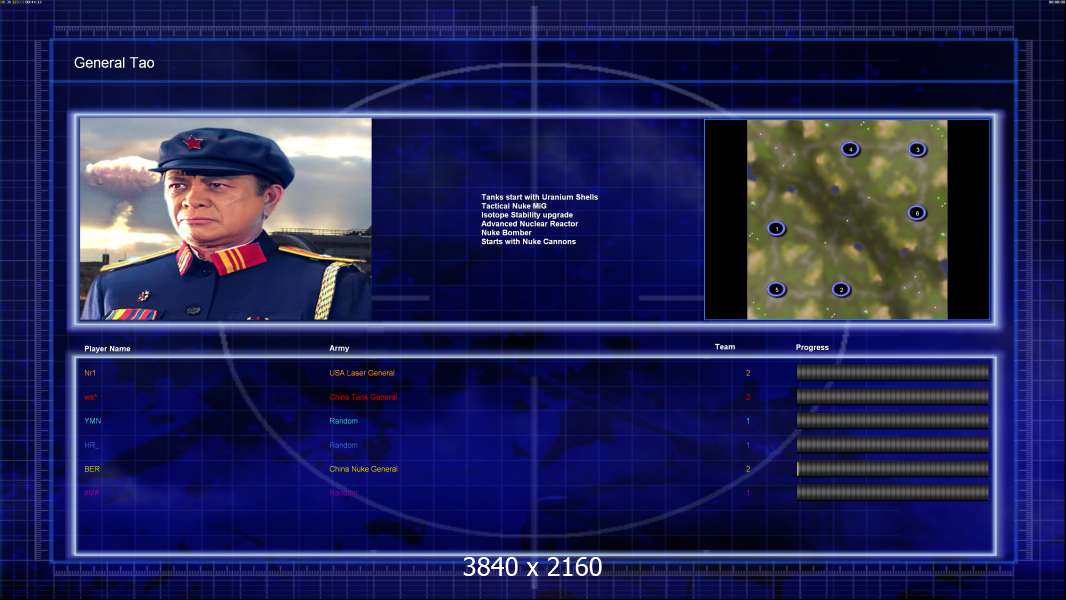Click 'USA Laser General' army entry
The image size is (1066, 600).
(x=362, y=373)
